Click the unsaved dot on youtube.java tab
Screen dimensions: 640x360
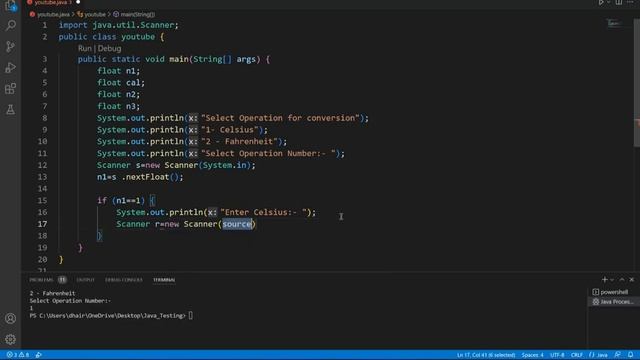click(x=78, y=2)
